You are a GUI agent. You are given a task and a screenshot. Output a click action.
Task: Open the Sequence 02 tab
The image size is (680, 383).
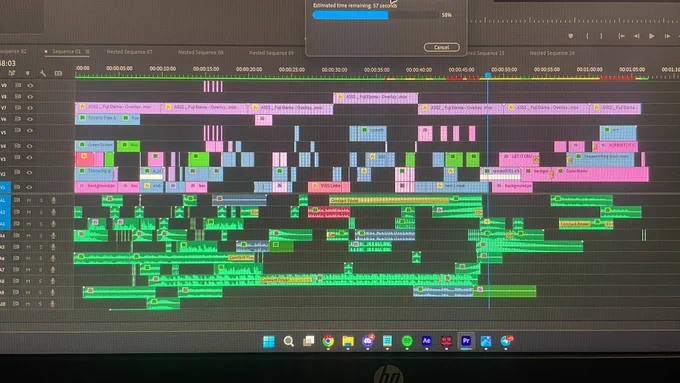[x=13, y=51]
